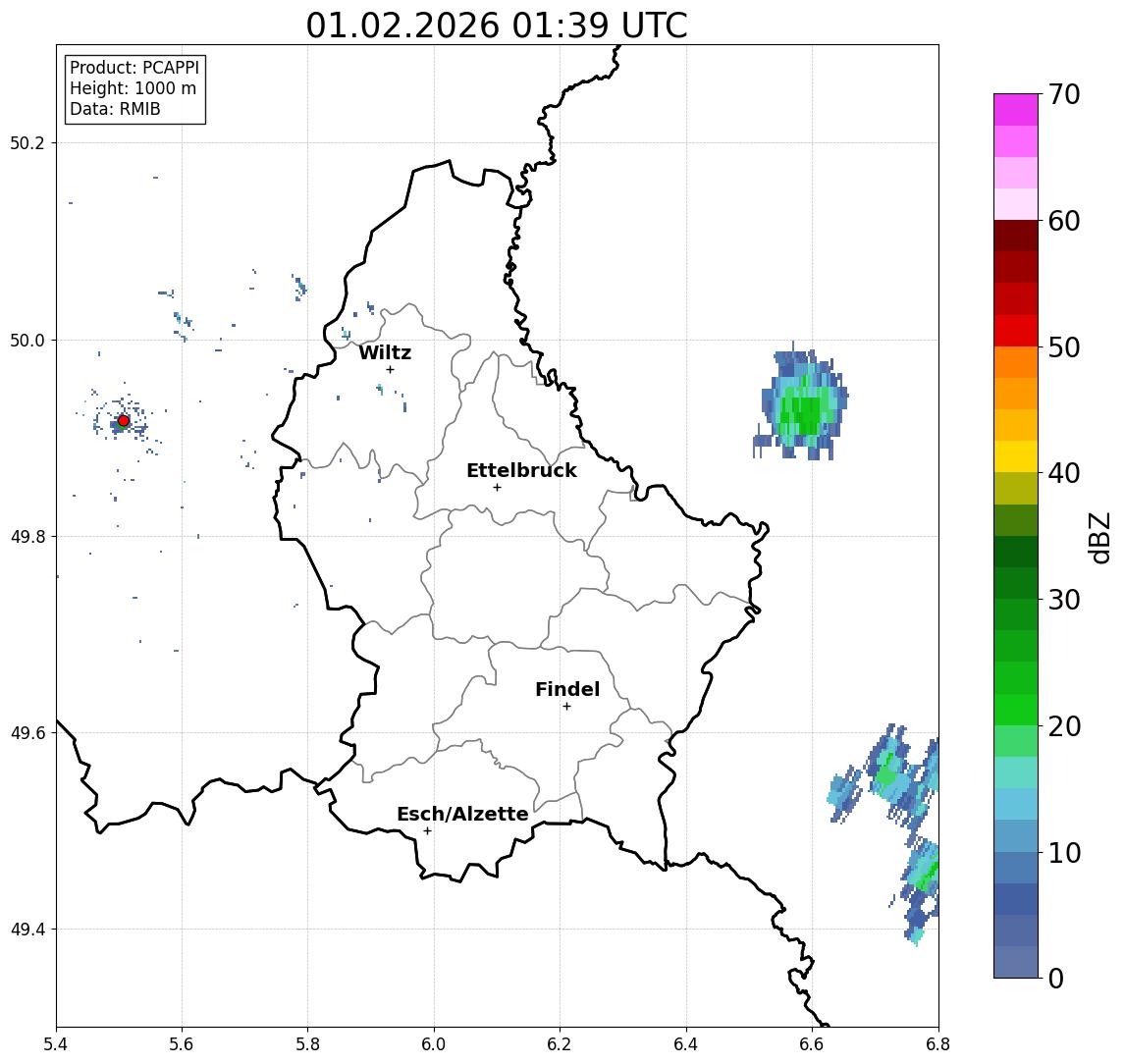Click the longitude label 6.6

coord(812,1044)
